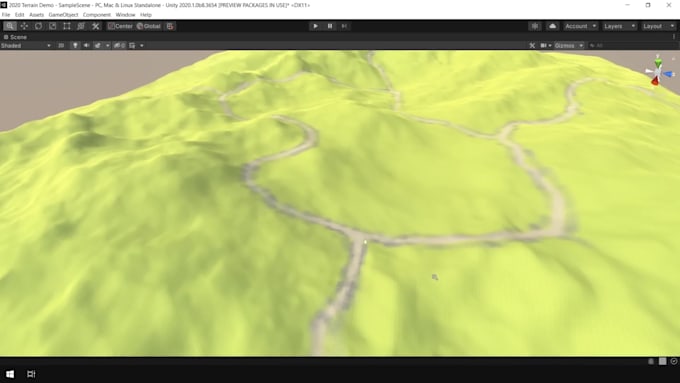Toggle scene audio
Image resolution: width=680 pixels, height=383 pixels.
pos(86,46)
